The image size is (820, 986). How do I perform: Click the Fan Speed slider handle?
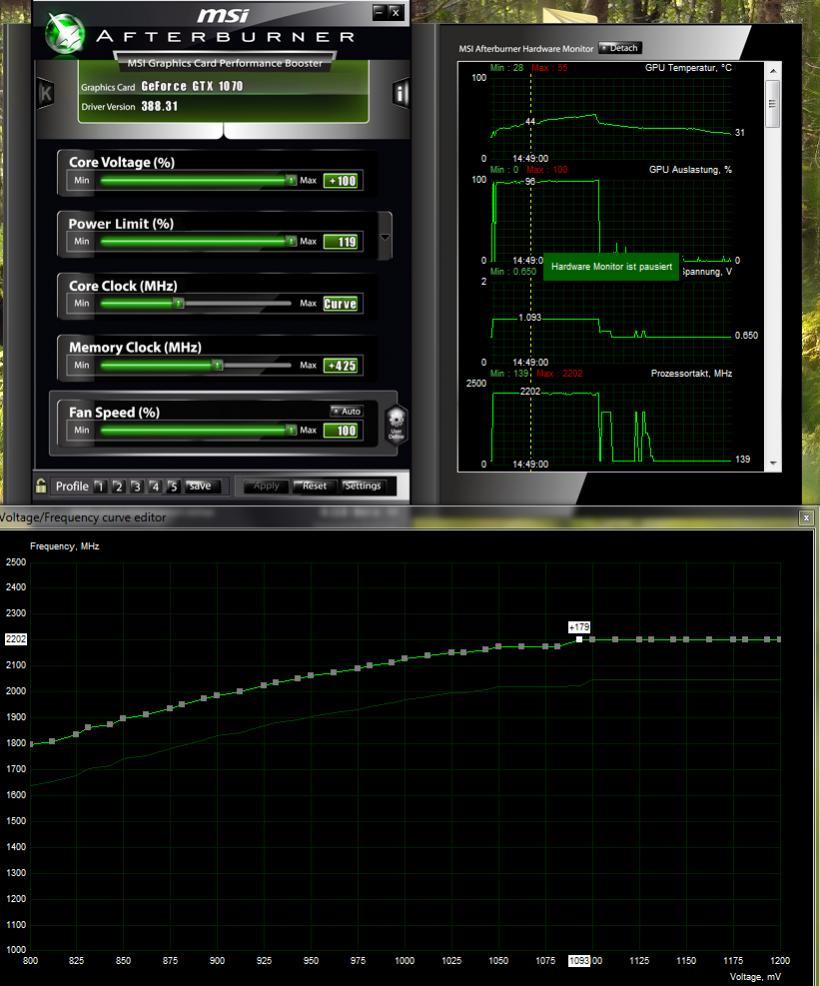click(x=291, y=430)
